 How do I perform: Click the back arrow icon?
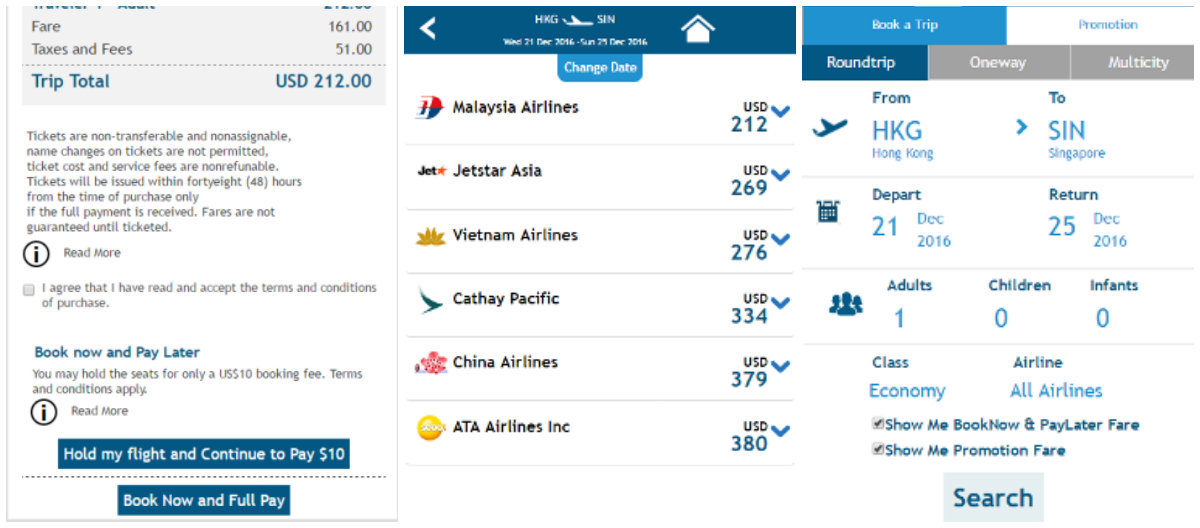point(428,28)
